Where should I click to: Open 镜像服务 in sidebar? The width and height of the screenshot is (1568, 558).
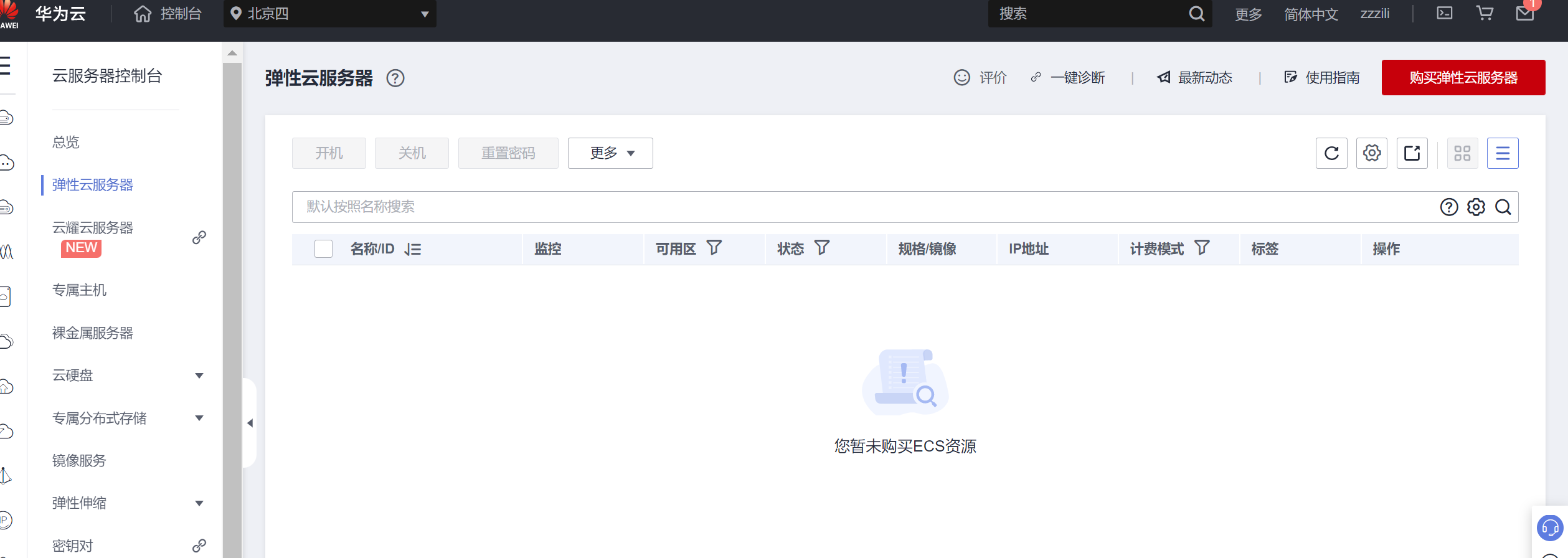pyautogui.click(x=79, y=461)
